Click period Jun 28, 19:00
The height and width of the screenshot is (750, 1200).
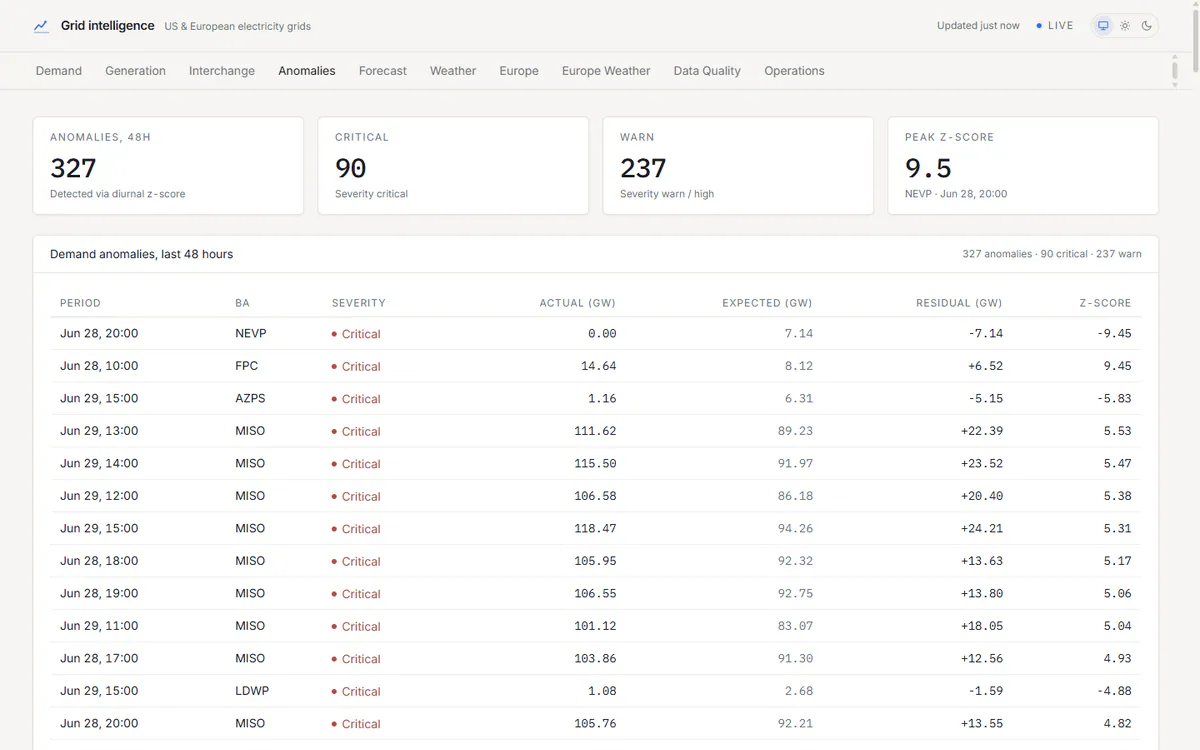pos(99,594)
